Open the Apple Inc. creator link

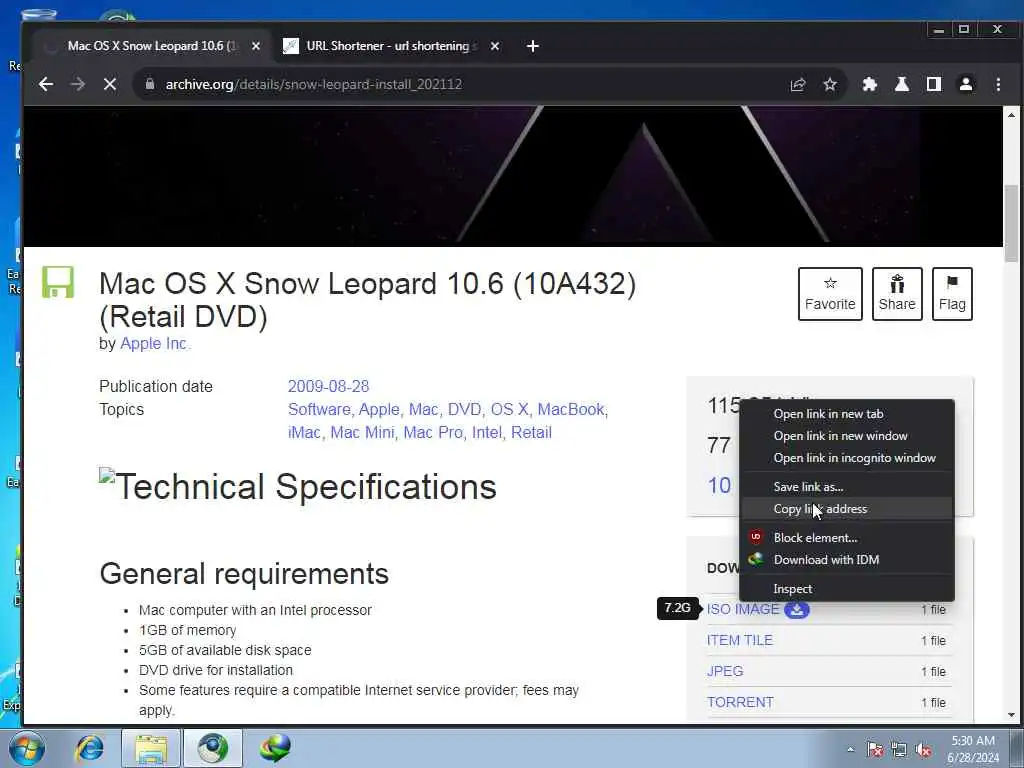click(x=155, y=344)
